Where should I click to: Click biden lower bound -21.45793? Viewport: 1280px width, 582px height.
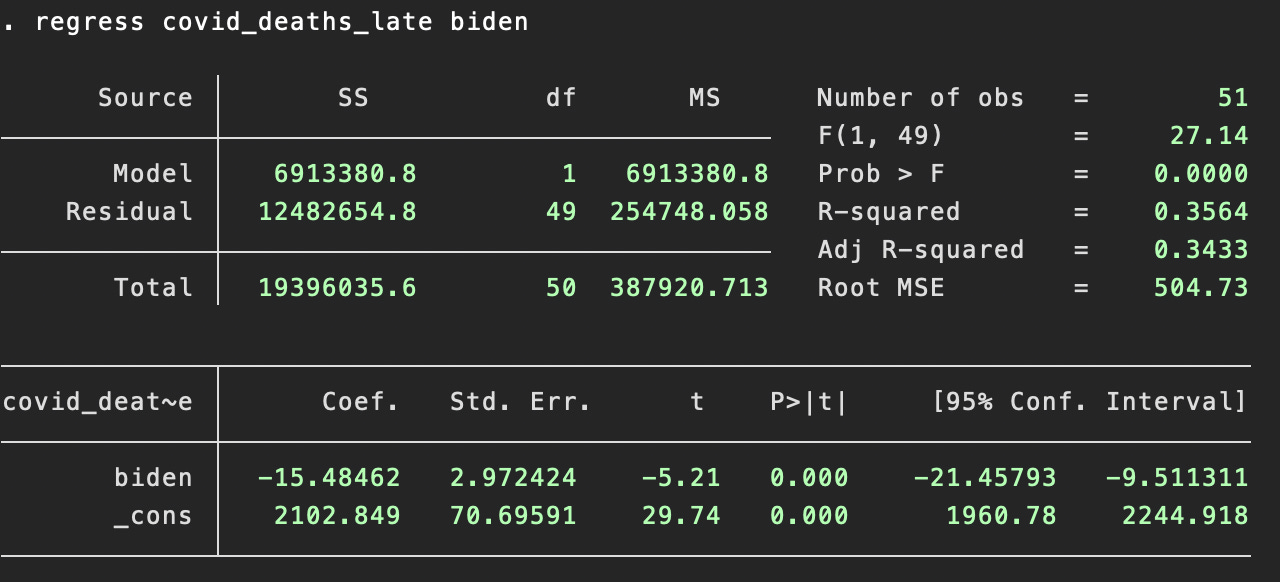[985, 478]
